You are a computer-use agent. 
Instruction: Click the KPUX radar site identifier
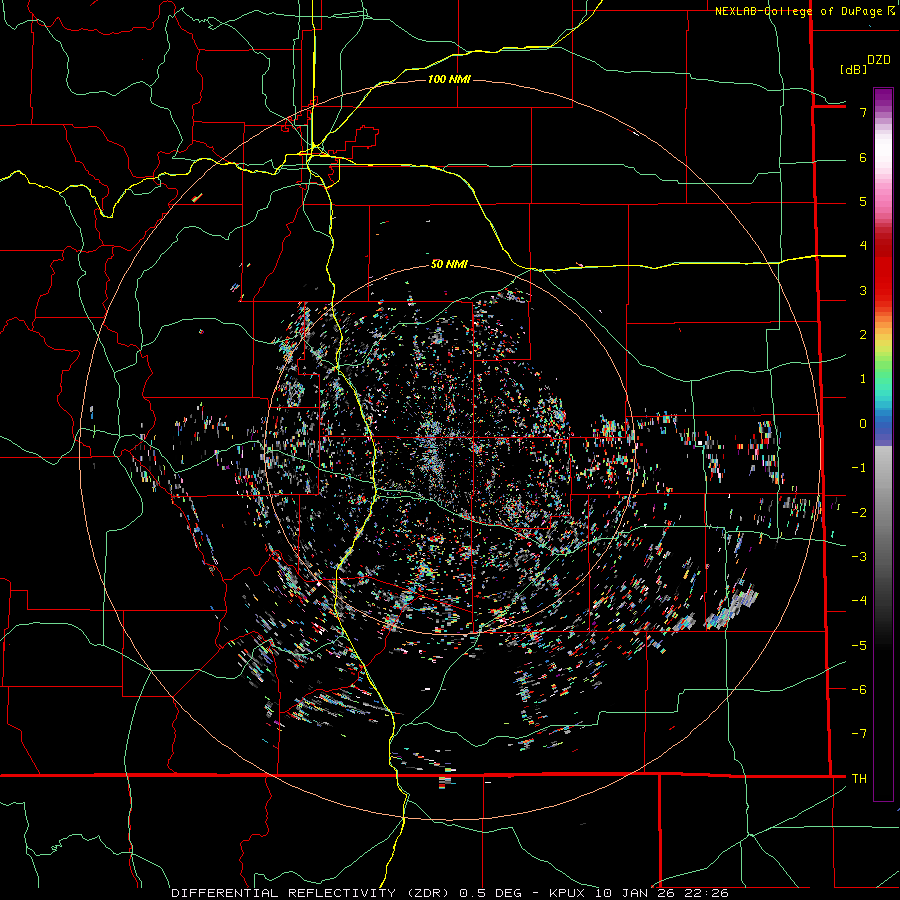pos(569,893)
